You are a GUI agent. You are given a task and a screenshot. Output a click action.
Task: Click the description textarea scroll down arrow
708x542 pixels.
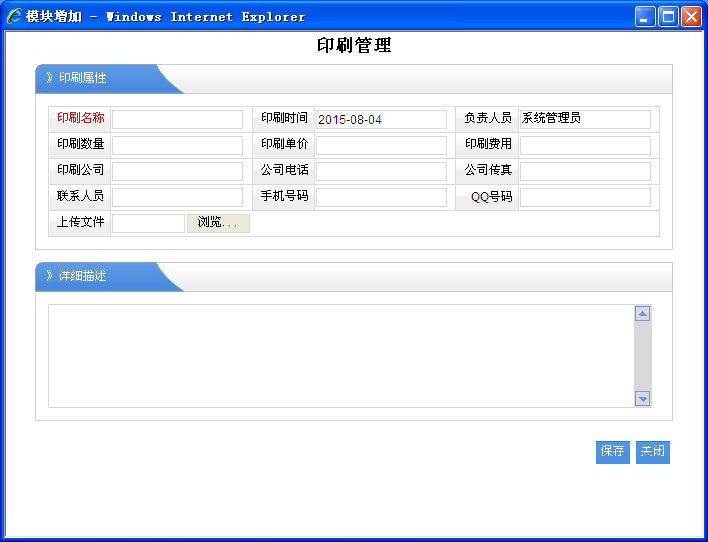click(643, 399)
